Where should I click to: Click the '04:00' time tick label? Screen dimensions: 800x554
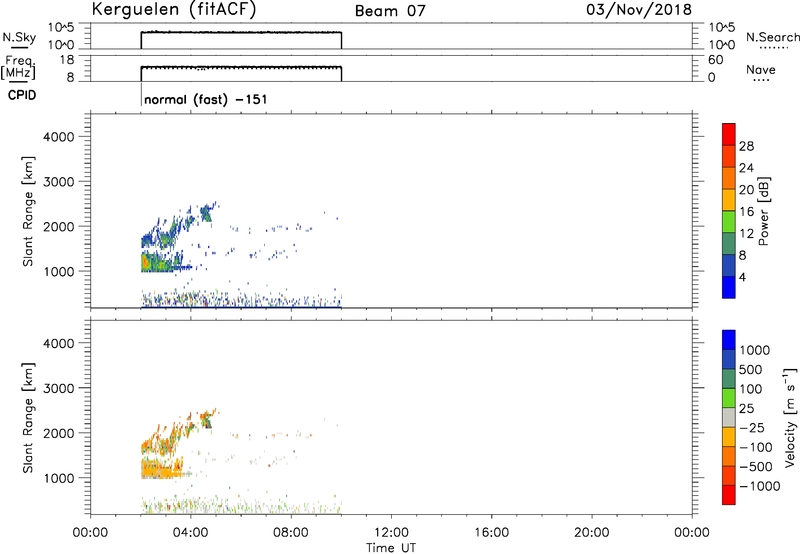[190, 533]
